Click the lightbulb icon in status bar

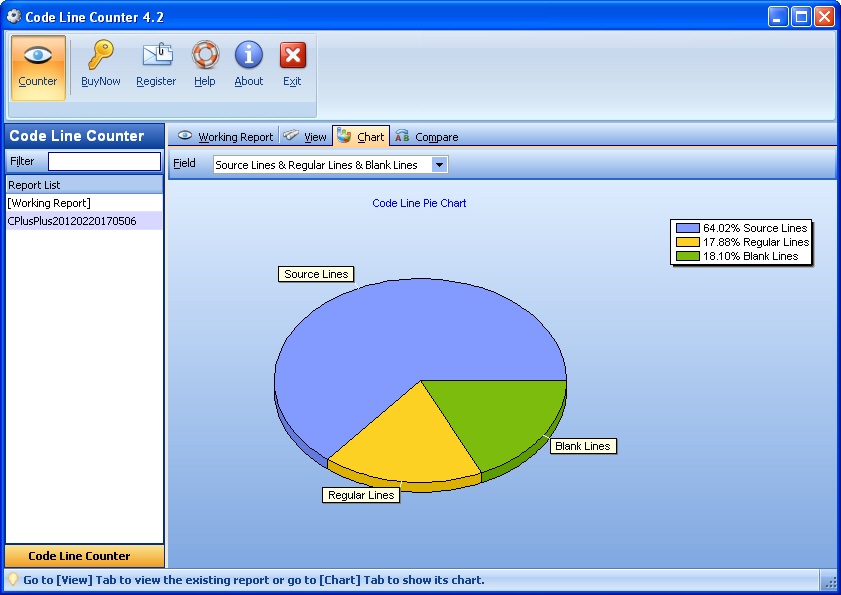[x=13, y=580]
